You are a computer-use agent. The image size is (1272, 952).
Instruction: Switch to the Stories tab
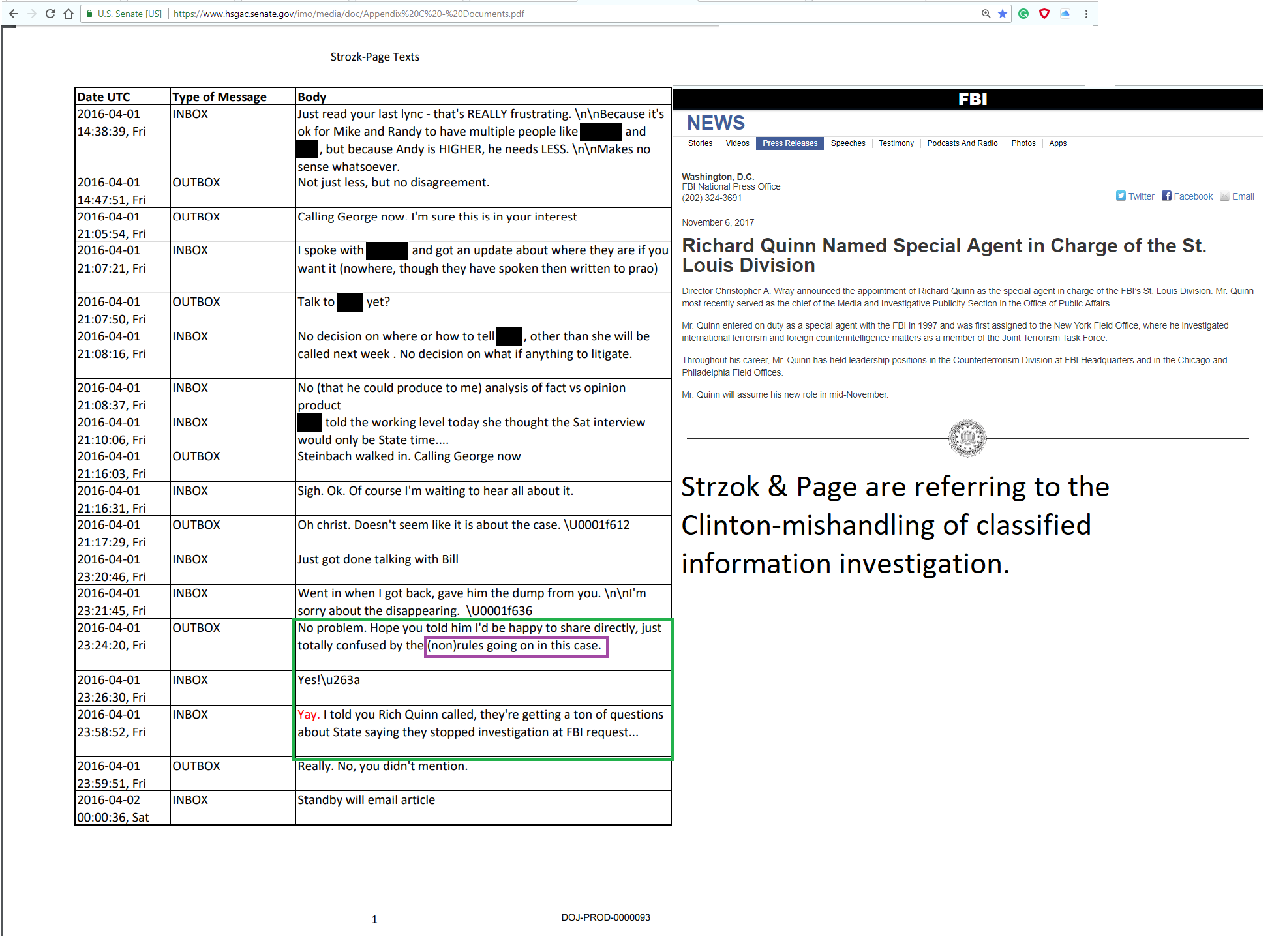point(700,143)
